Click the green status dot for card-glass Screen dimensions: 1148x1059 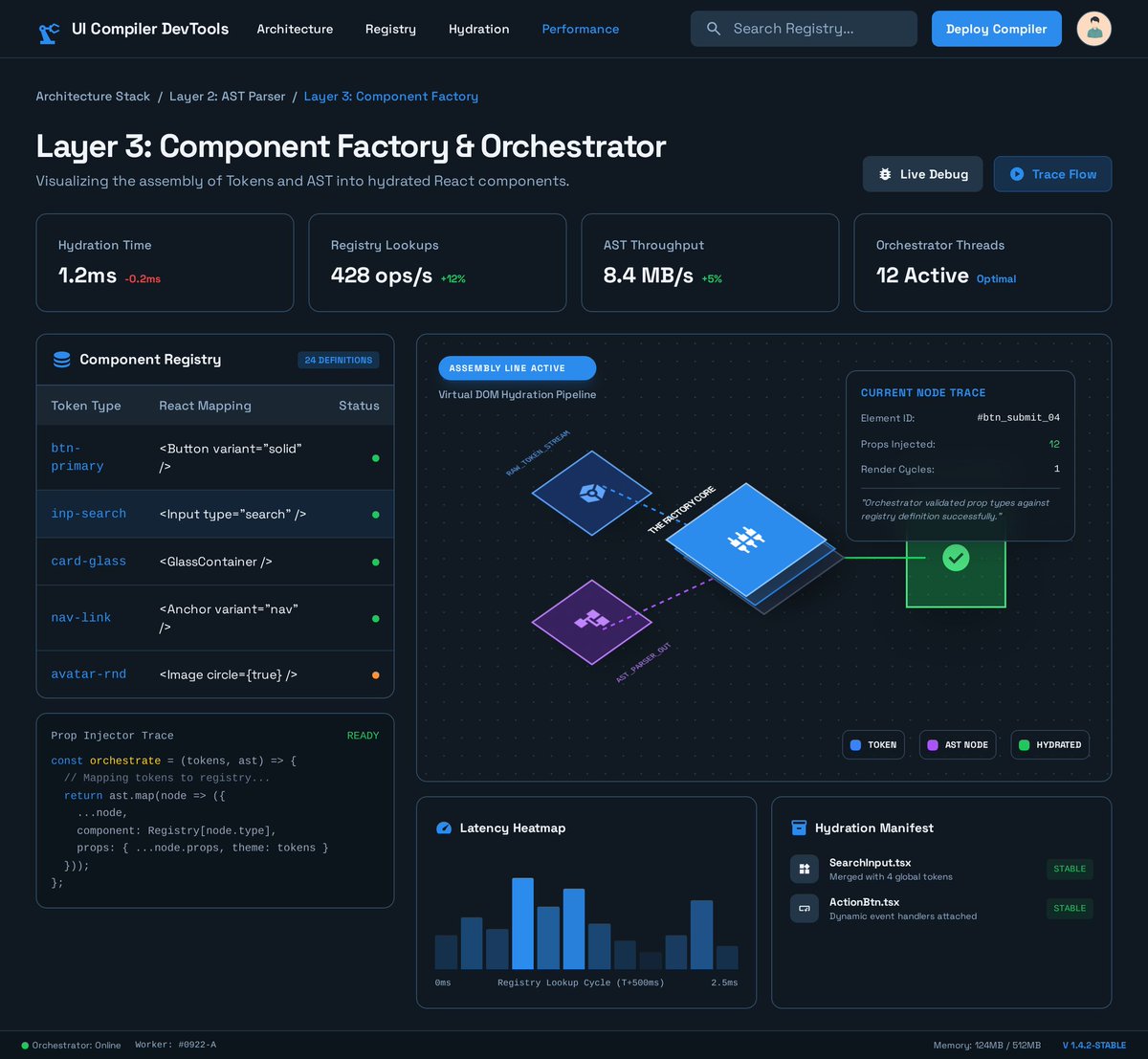(x=375, y=563)
